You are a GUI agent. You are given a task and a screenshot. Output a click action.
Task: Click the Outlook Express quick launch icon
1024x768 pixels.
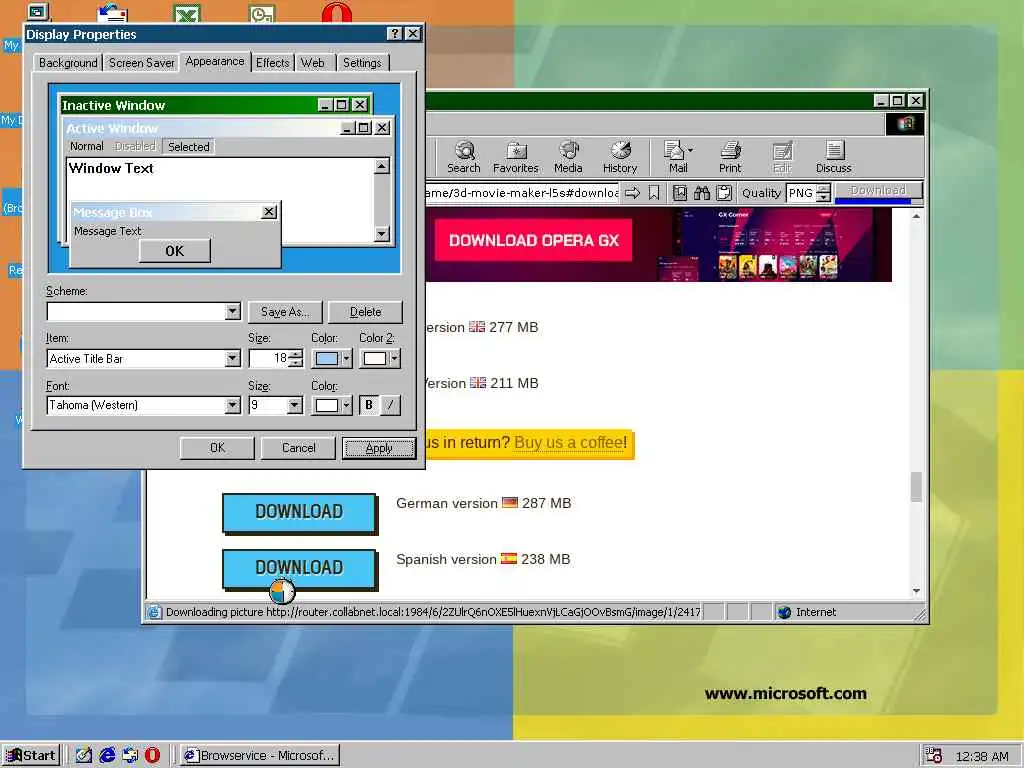tap(130, 755)
